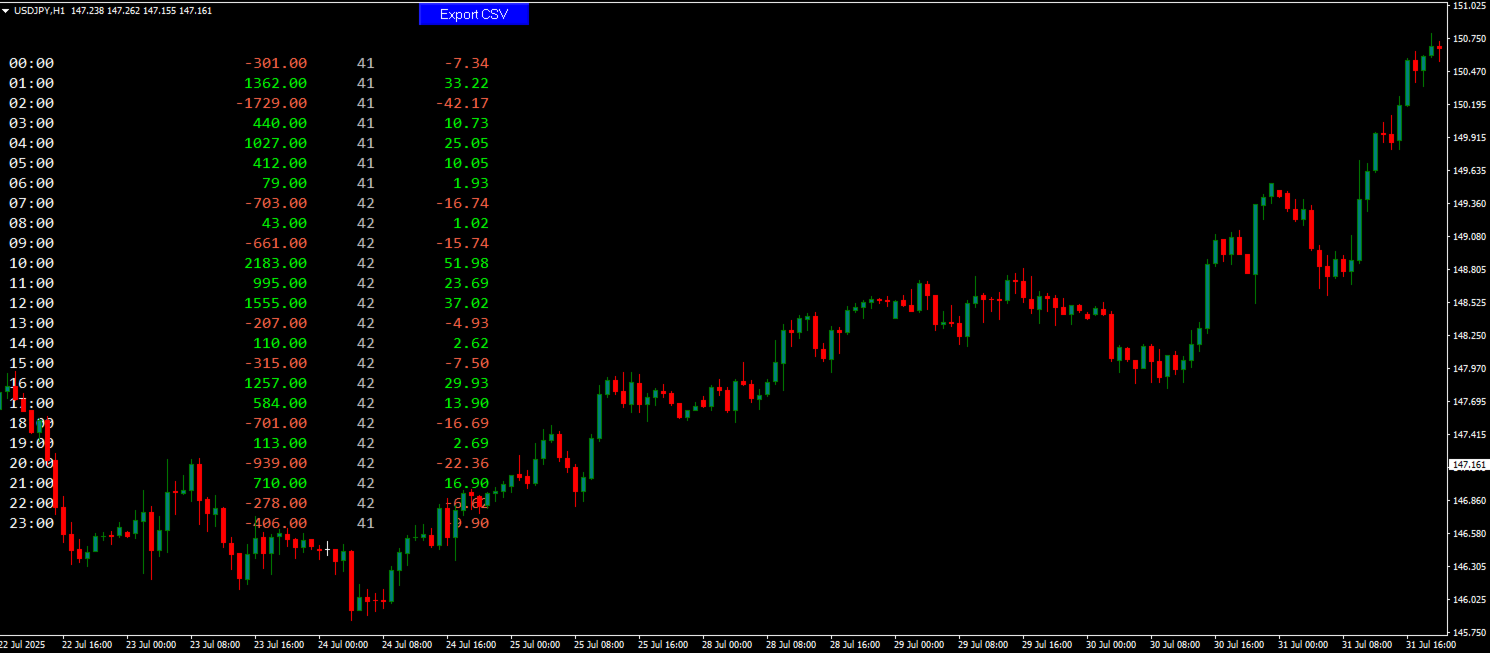This screenshot has height=653, width=1490.
Task: Click the average value 13.90
Action: click(467, 403)
